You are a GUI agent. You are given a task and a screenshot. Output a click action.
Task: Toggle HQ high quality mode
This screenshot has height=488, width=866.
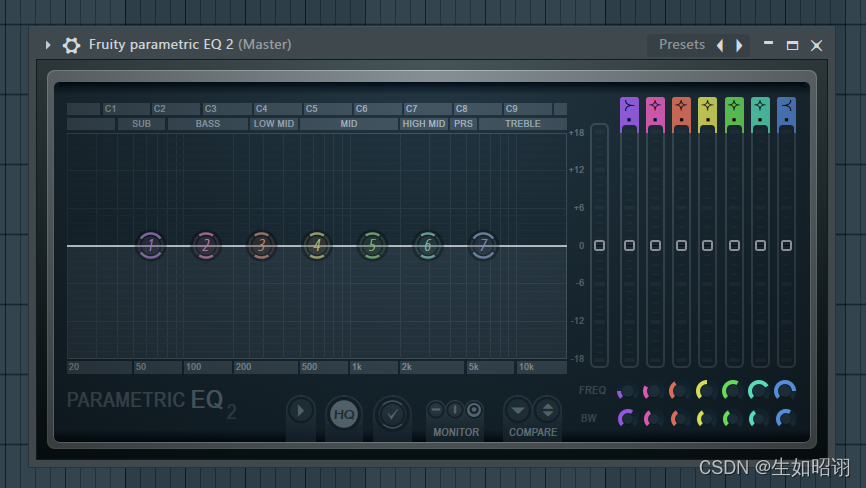tap(344, 414)
